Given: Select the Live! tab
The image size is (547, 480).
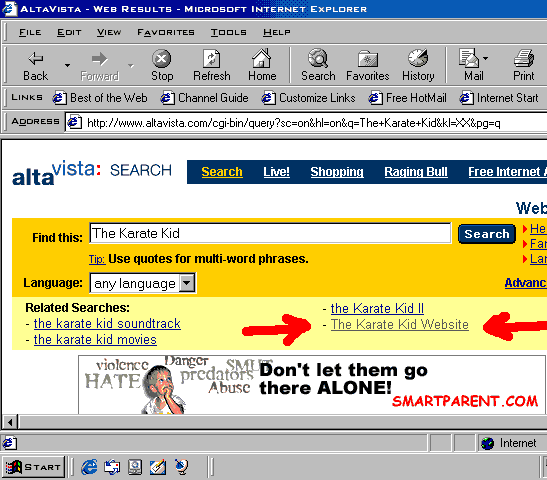Looking at the screenshot, I should pos(276,172).
